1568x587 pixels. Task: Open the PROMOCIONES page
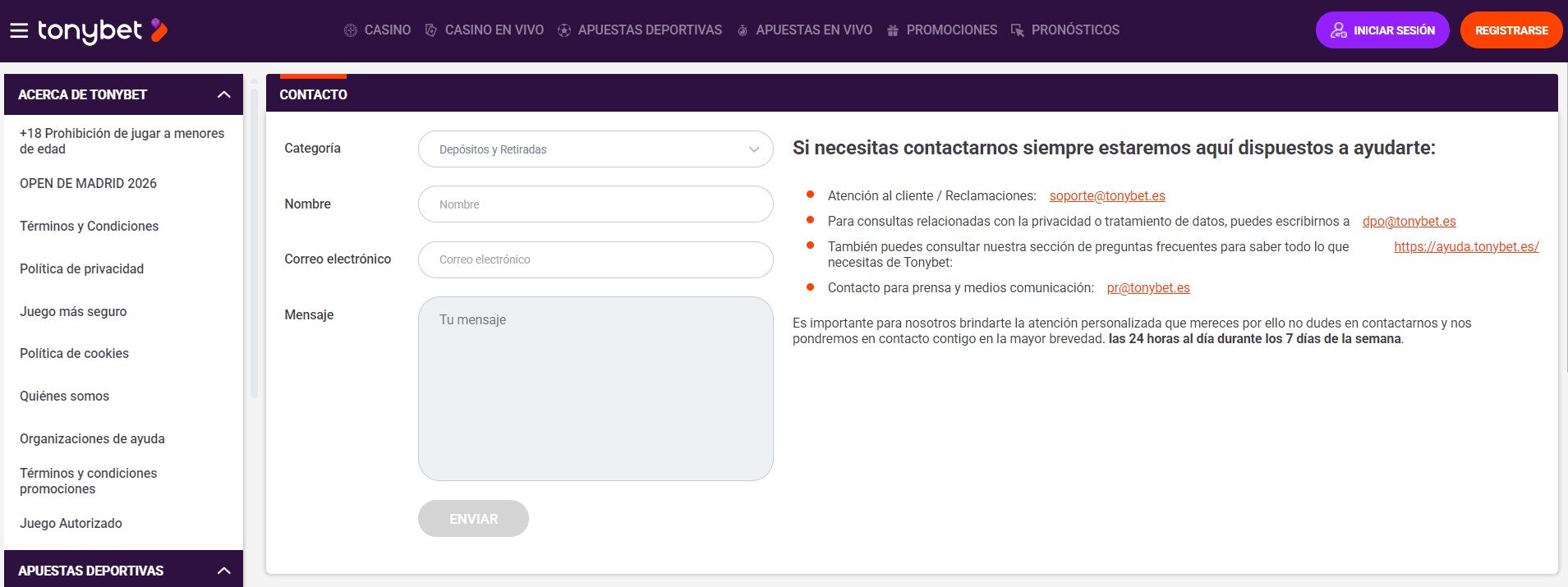pos(952,30)
